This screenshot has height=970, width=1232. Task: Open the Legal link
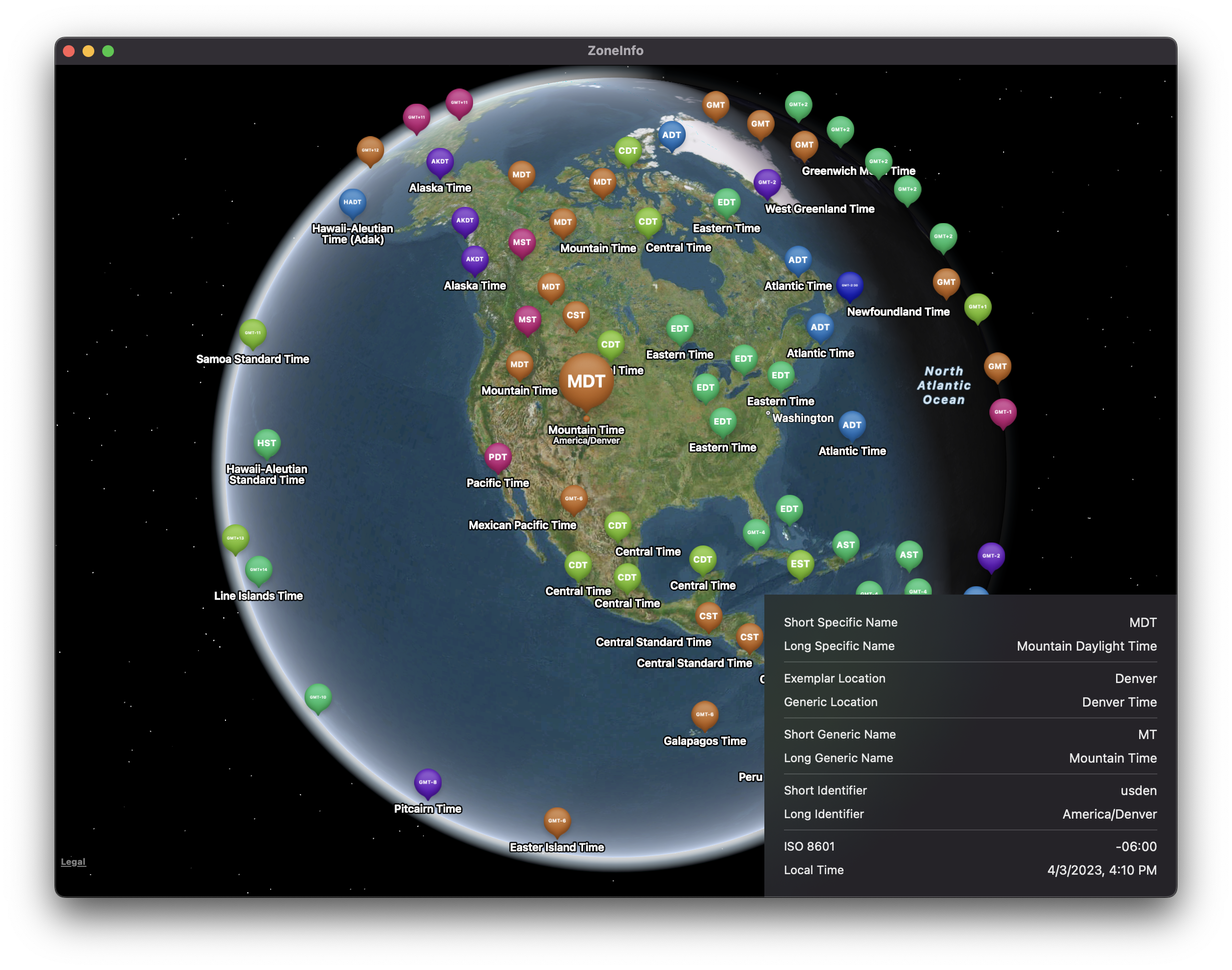point(73,861)
